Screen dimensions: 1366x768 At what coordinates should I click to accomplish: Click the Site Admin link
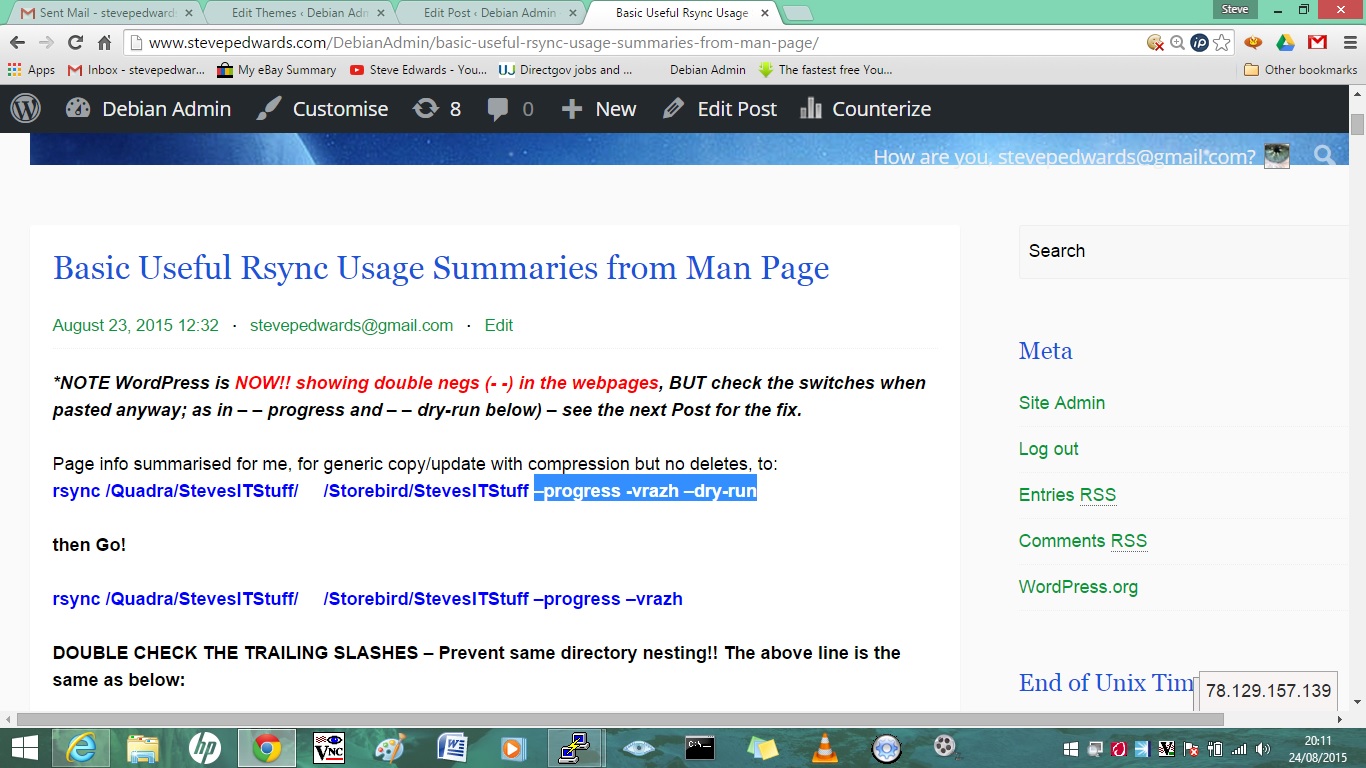coord(1061,403)
